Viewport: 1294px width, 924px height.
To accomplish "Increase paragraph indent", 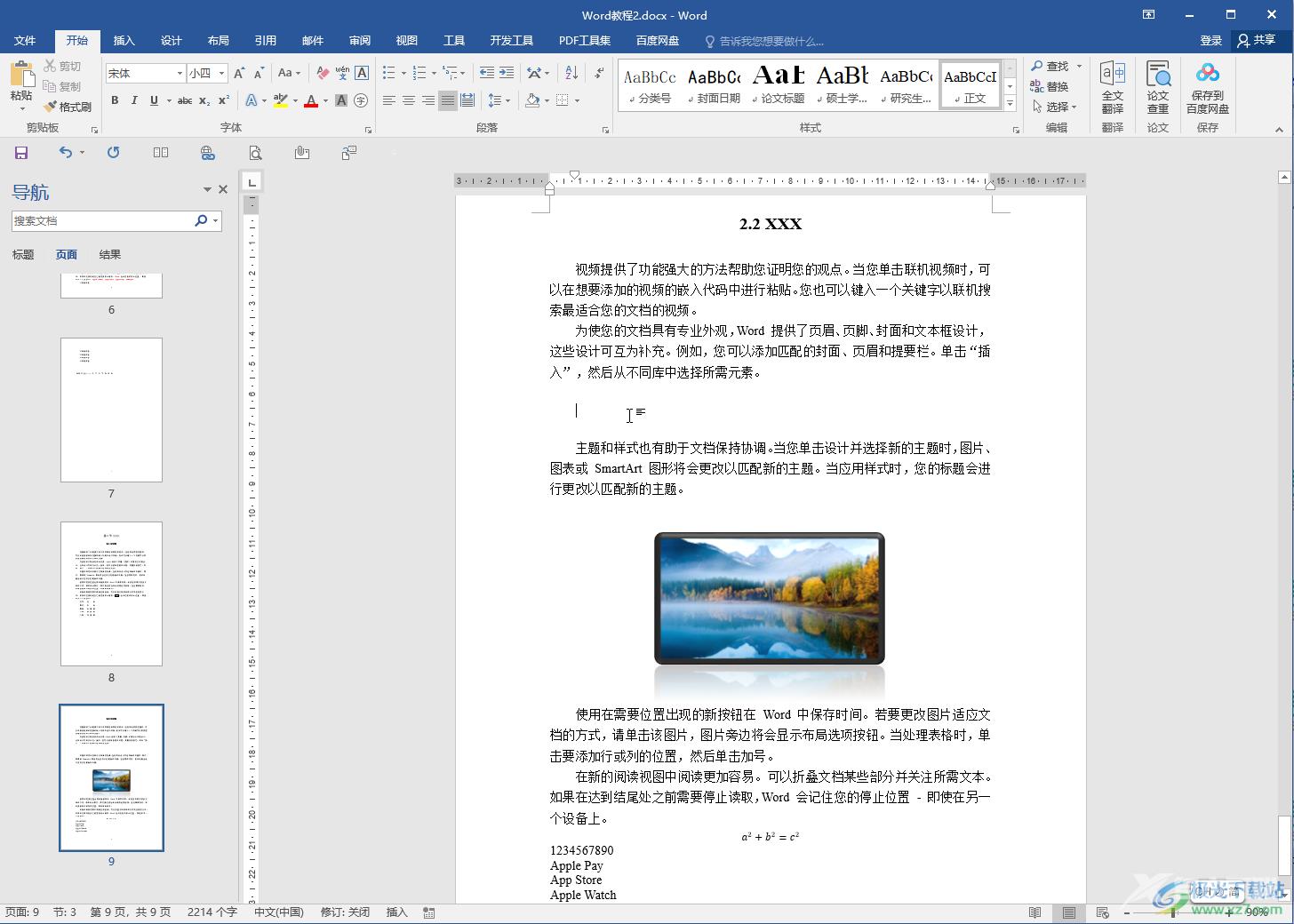I will (507, 73).
